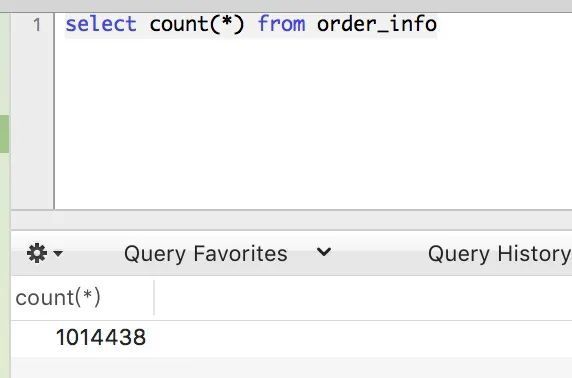Image resolution: width=572 pixels, height=378 pixels.
Task: Place cursor on the select keyword
Action: point(101,24)
